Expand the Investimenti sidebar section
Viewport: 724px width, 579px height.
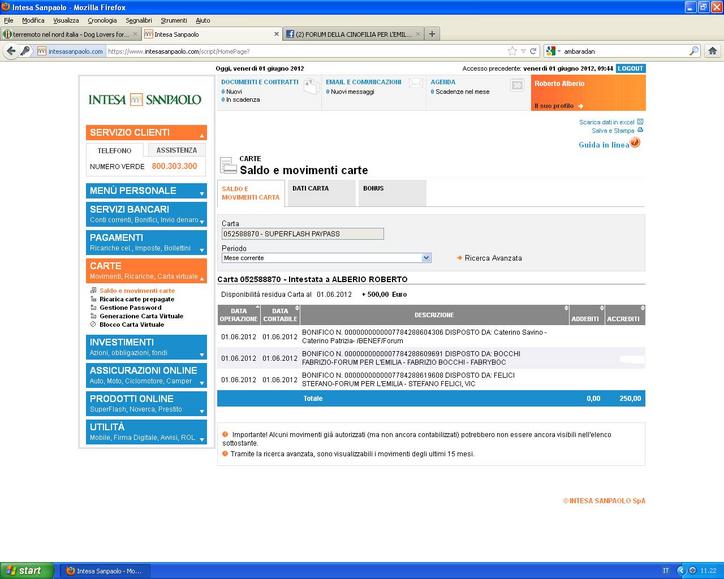[201, 352]
